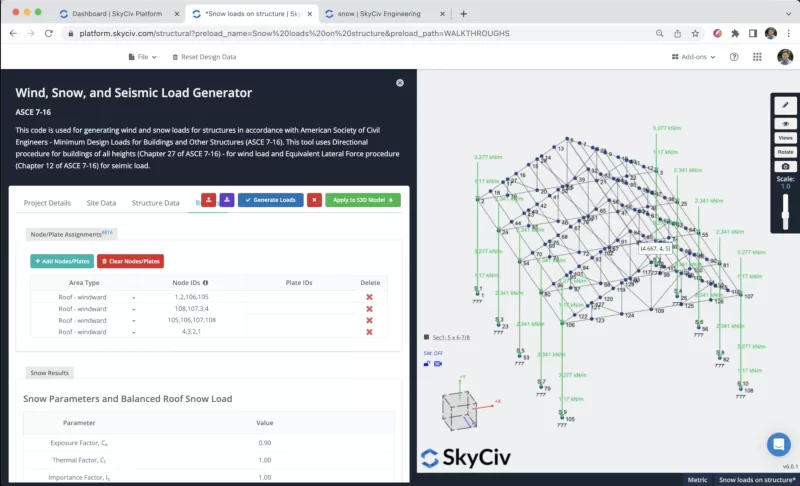Viewport: 800px width, 486px height.
Task: Bookmark the page with the star icon
Action: [695, 33]
